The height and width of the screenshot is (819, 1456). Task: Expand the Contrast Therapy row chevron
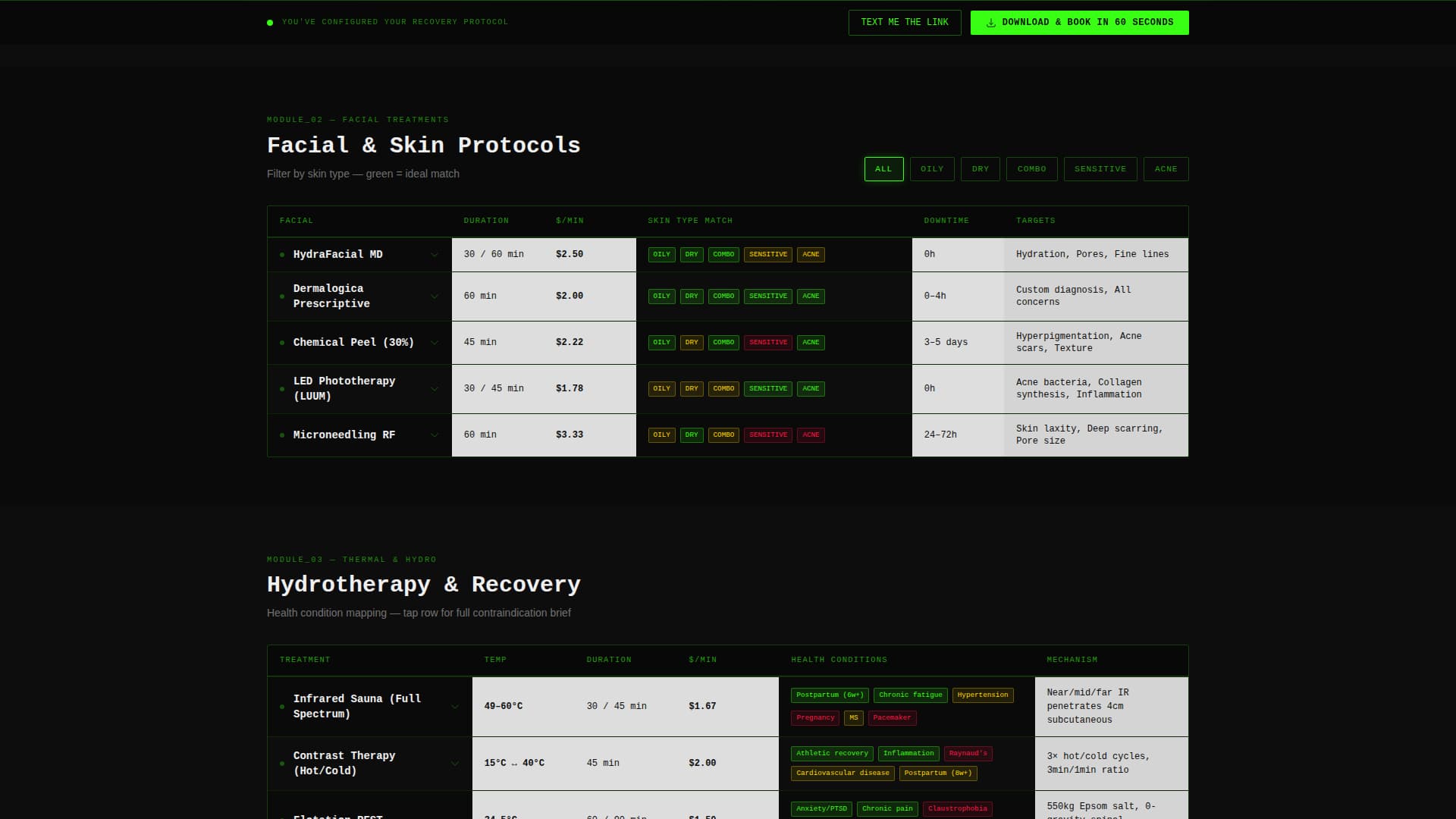455,764
